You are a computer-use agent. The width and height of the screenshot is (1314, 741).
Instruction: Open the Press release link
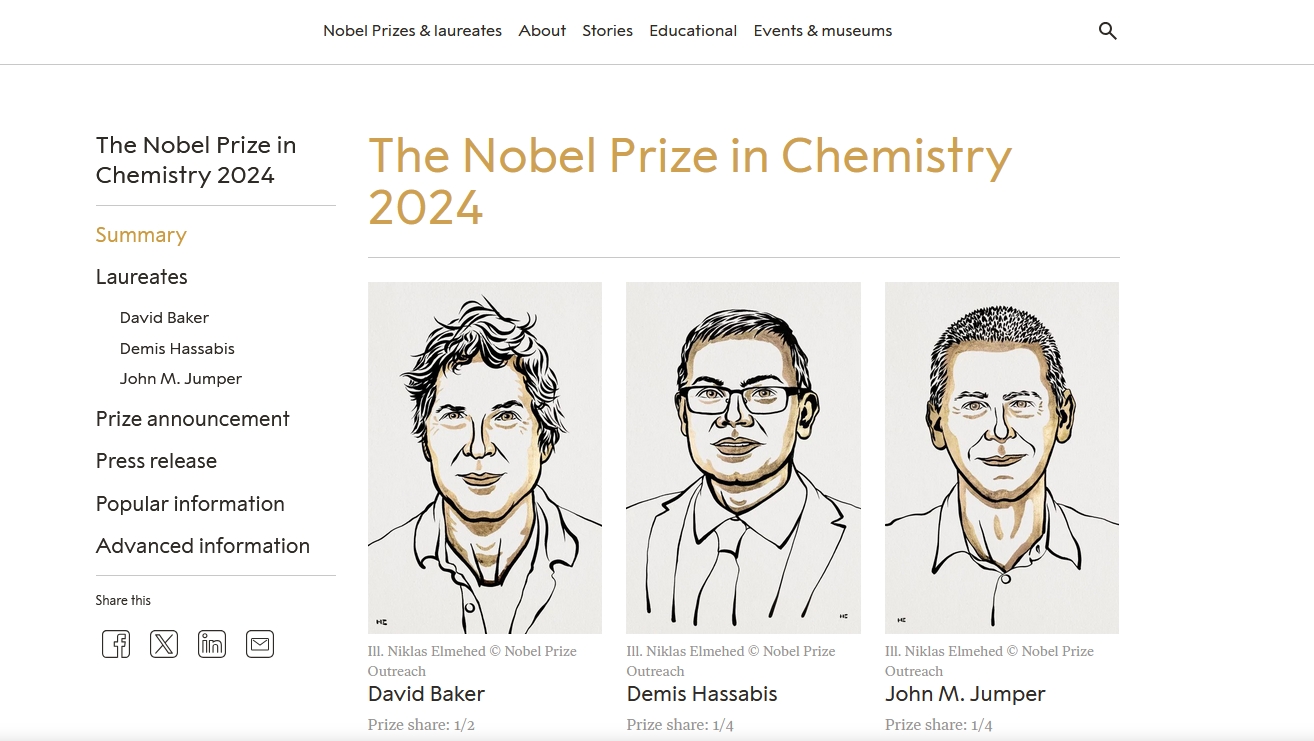click(x=156, y=461)
